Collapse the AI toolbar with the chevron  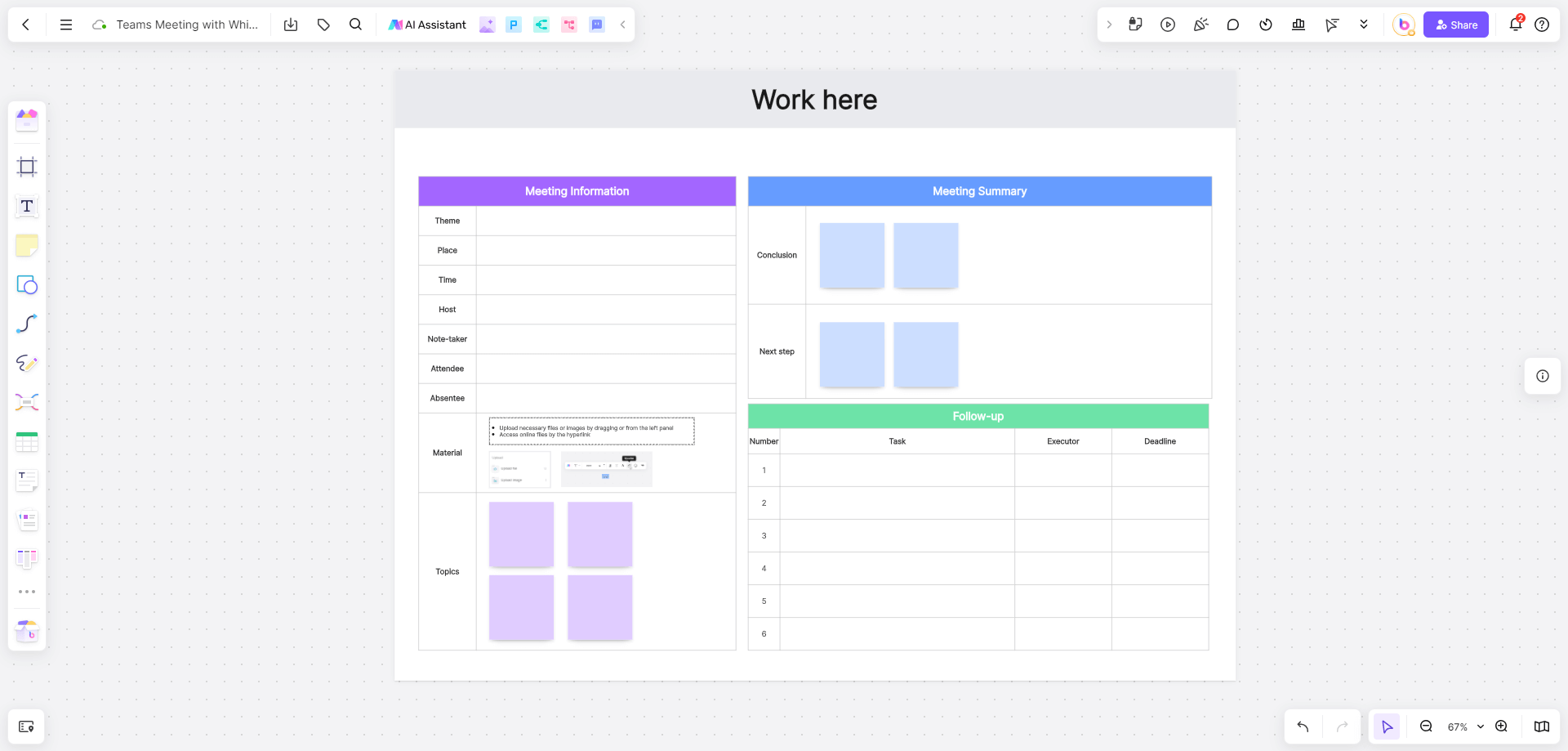(622, 25)
